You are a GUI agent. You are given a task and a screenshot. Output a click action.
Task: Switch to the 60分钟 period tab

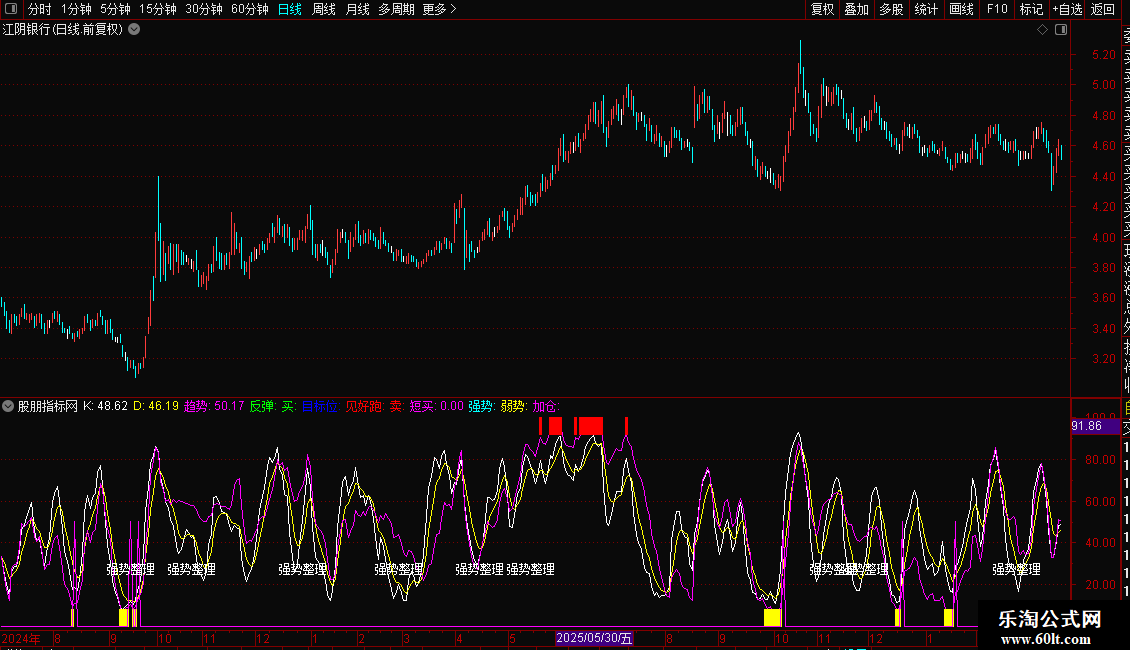[x=249, y=9]
